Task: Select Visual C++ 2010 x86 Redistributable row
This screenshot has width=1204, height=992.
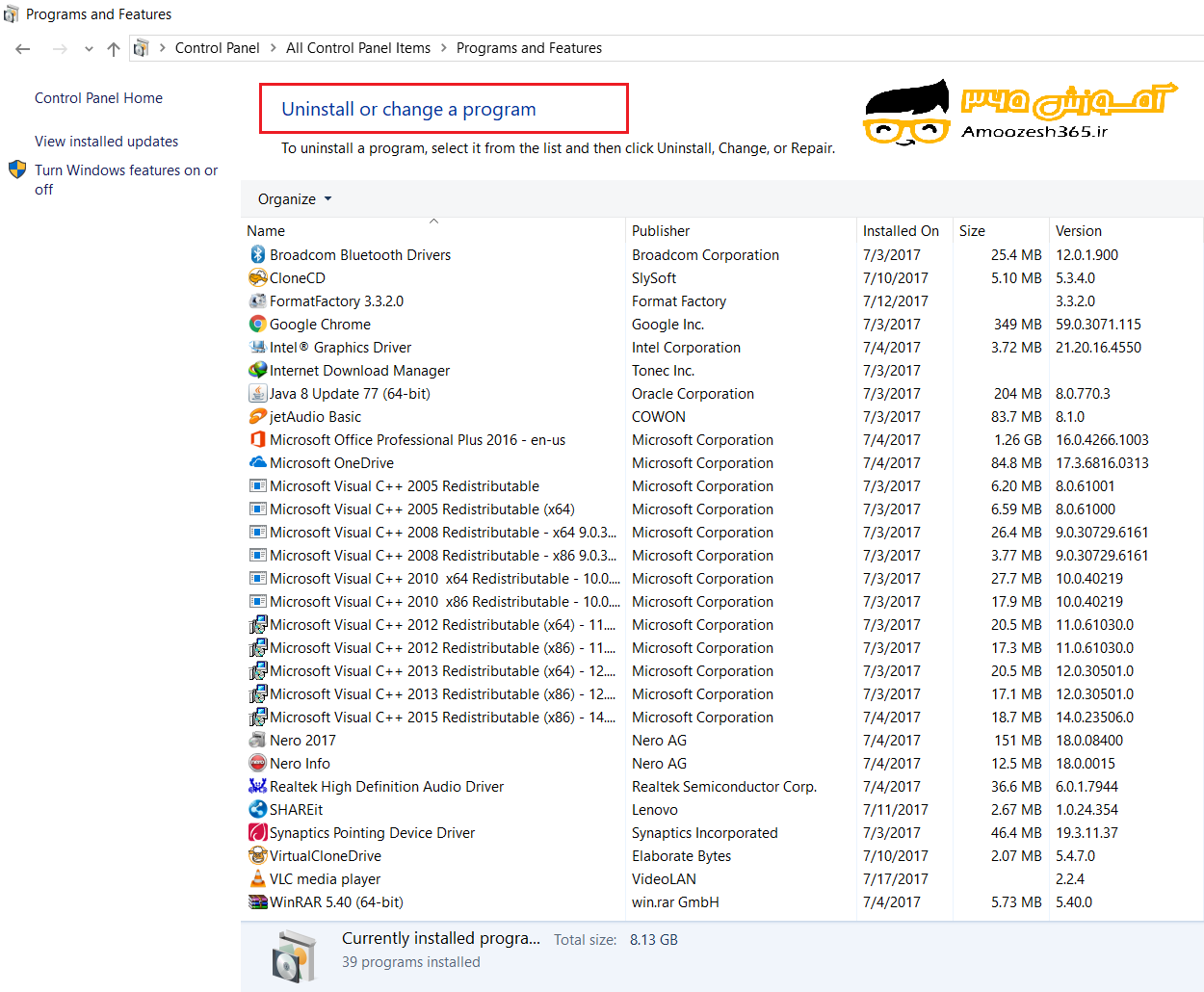Action: (x=721, y=601)
